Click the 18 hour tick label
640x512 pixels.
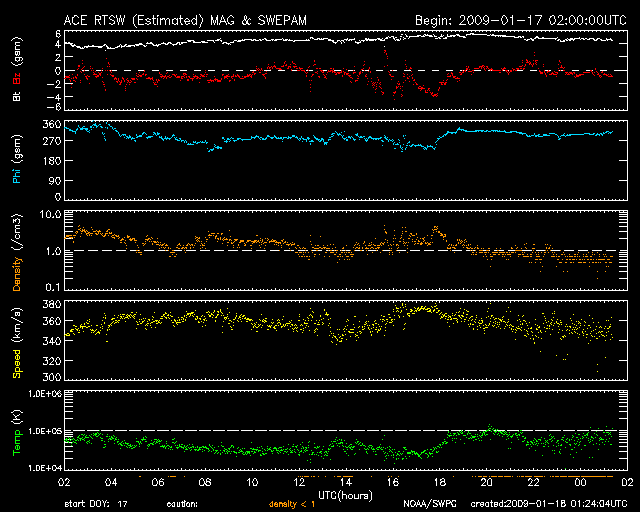(x=440, y=482)
